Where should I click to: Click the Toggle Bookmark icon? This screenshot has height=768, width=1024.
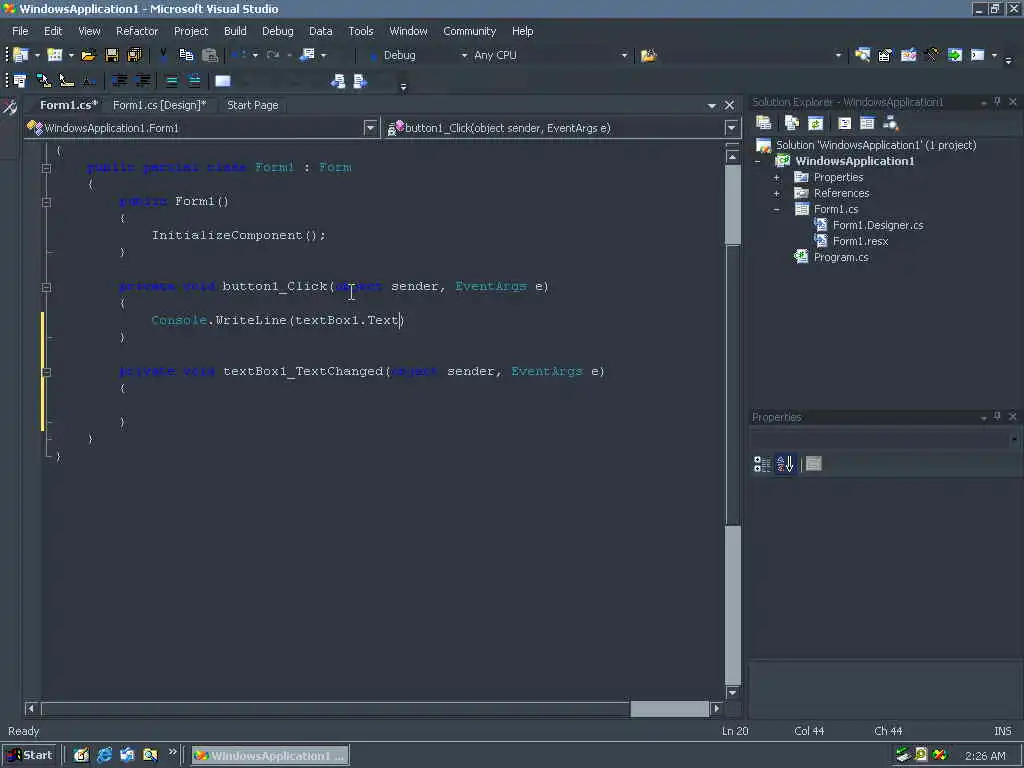coord(223,81)
